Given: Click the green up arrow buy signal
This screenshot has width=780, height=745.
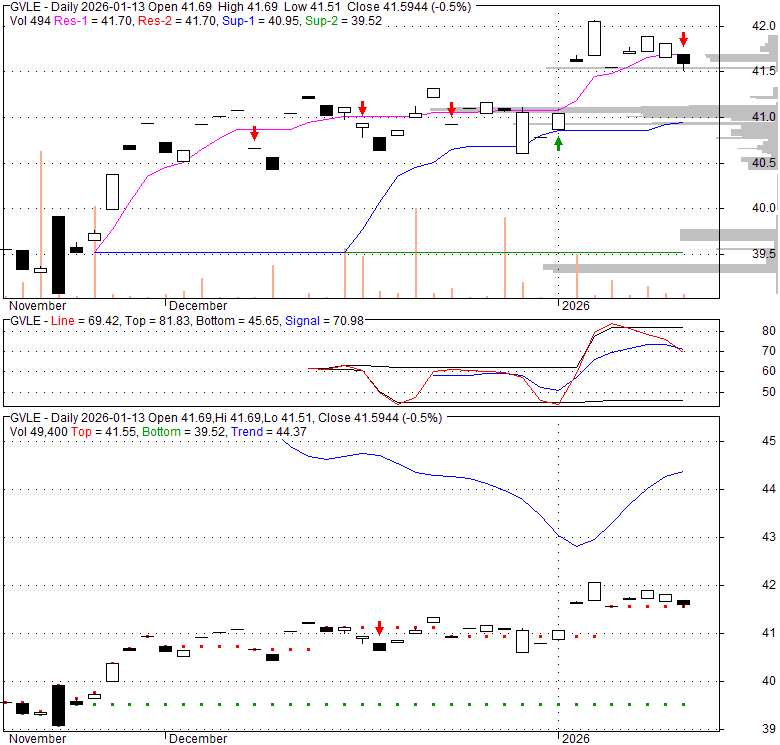Looking at the screenshot, I should [558, 143].
